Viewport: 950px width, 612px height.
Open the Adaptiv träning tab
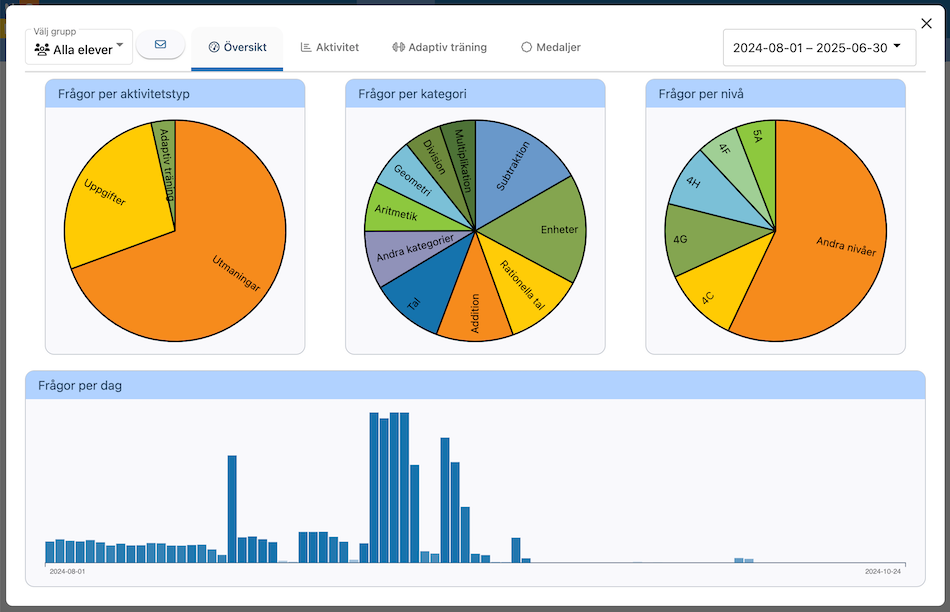pyautogui.click(x=439, y=47)
